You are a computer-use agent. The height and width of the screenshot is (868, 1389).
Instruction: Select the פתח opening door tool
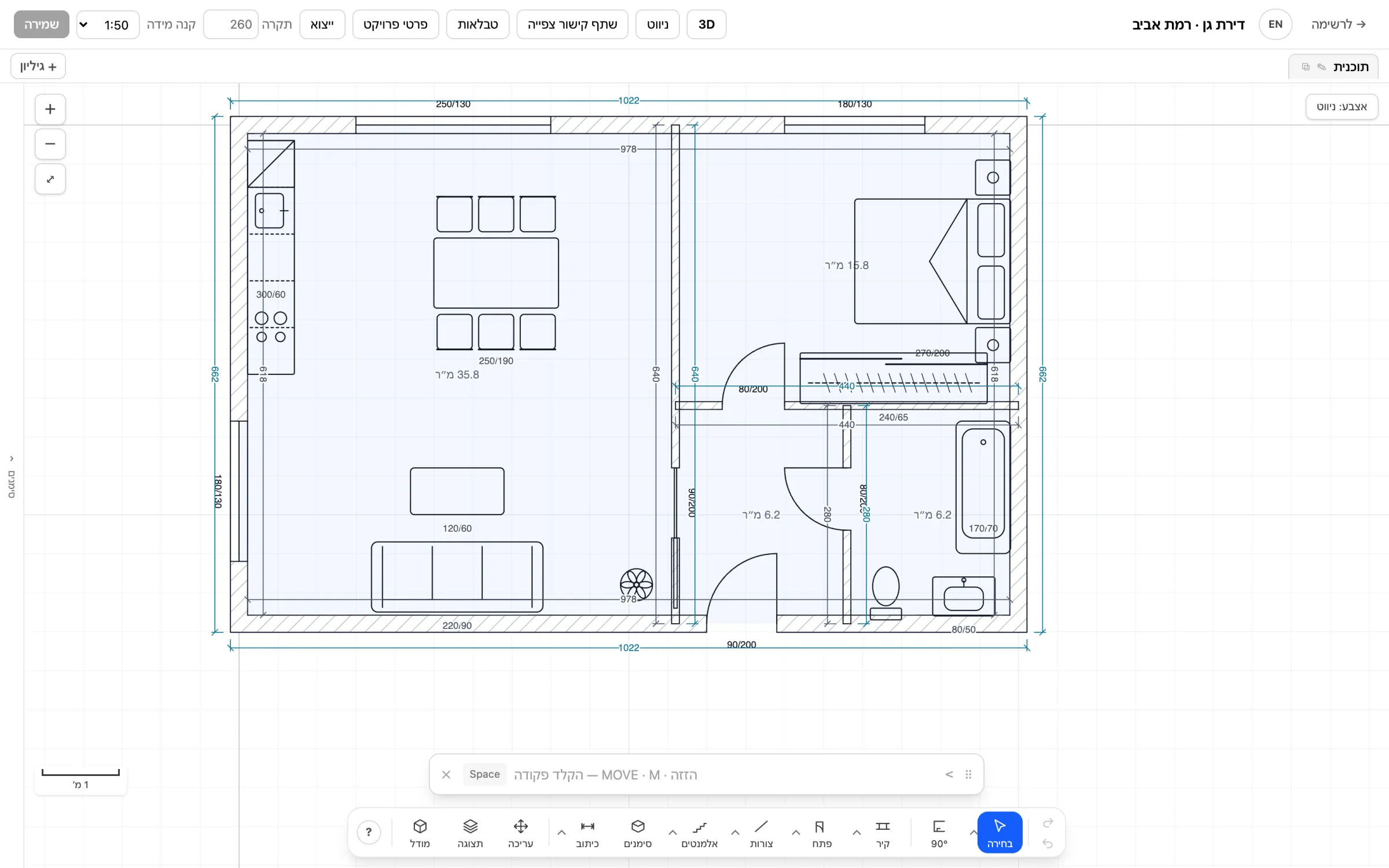(x=821, y=832)
